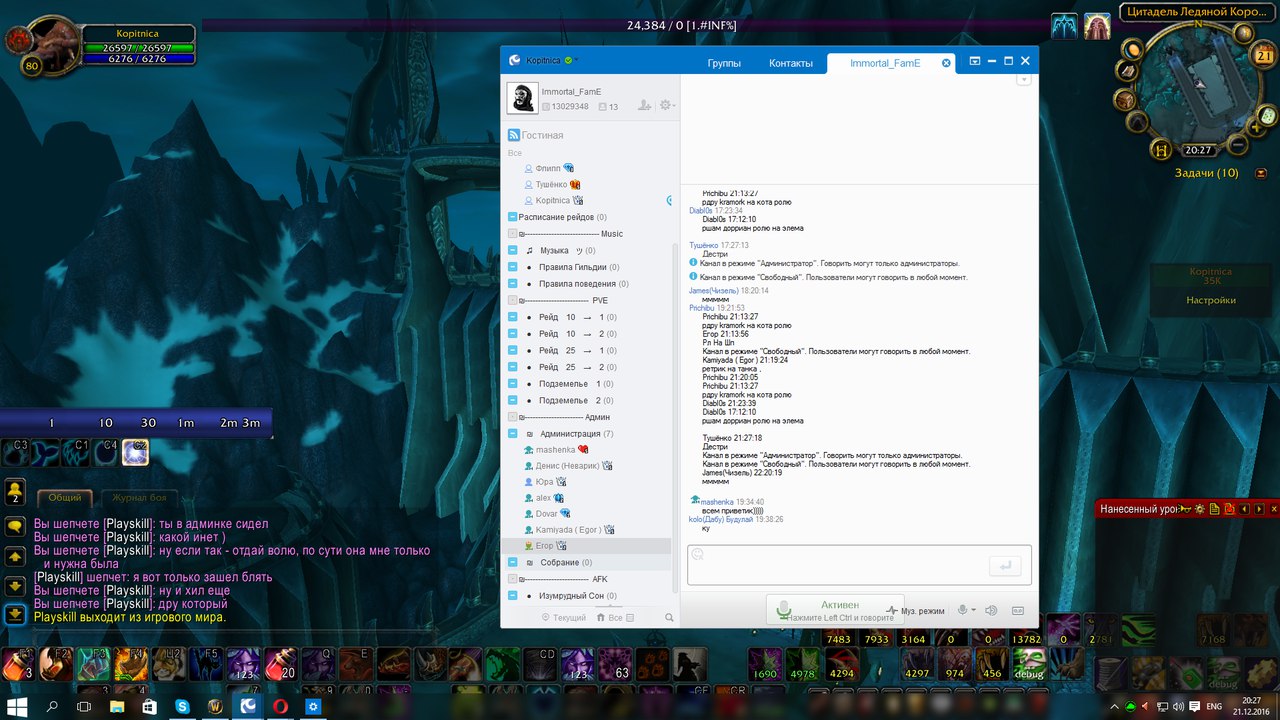Click the emoji smiley in message box
This screenshot has width=1280, height=720.
698,555
